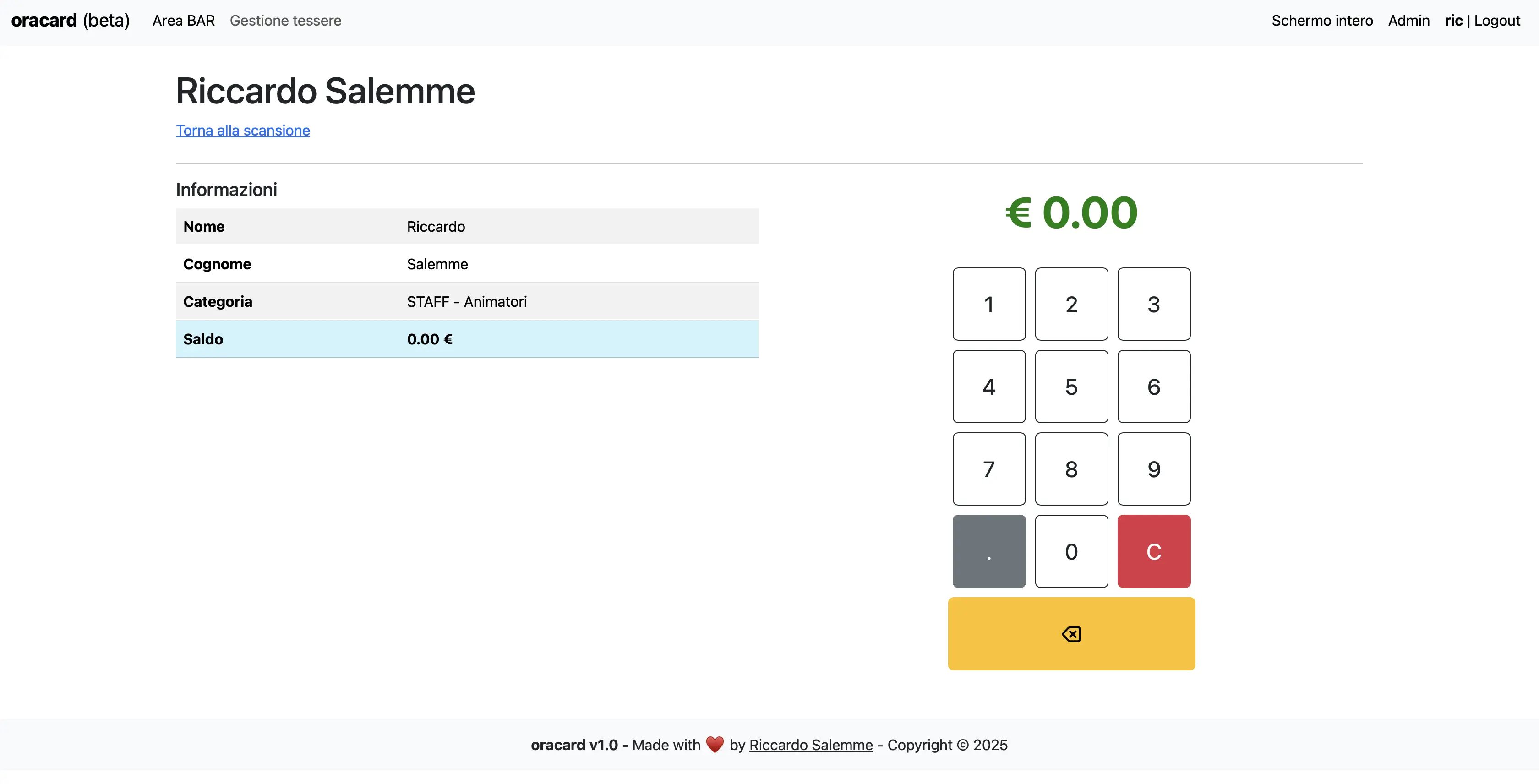Open Riccardo Salemme footer link
This screenshot has height=784, width=1539.
[x=811, y=745]
